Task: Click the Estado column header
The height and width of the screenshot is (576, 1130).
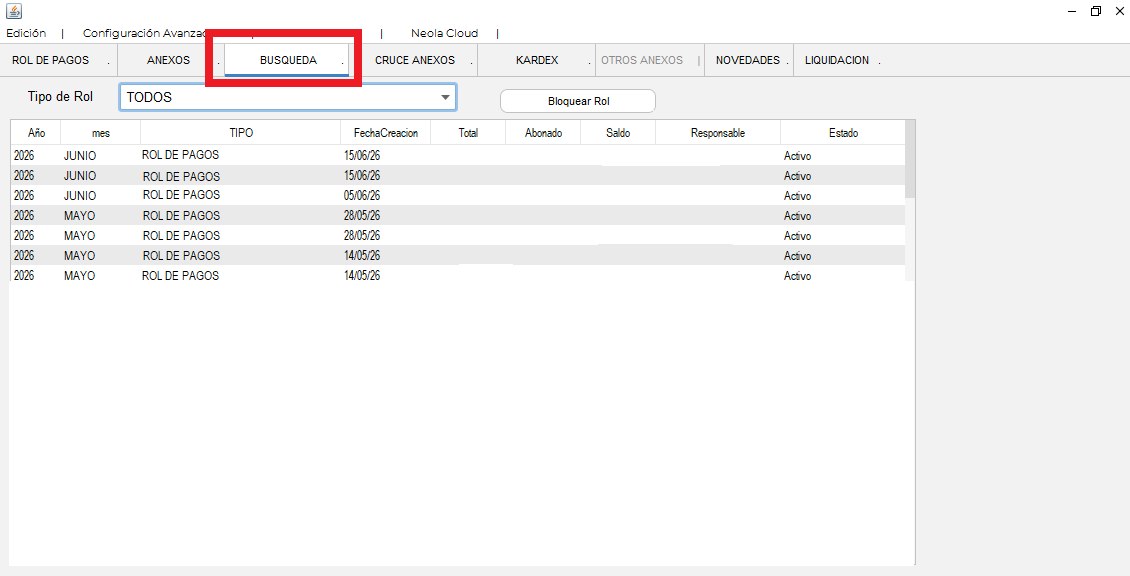Action: point(843,133)
